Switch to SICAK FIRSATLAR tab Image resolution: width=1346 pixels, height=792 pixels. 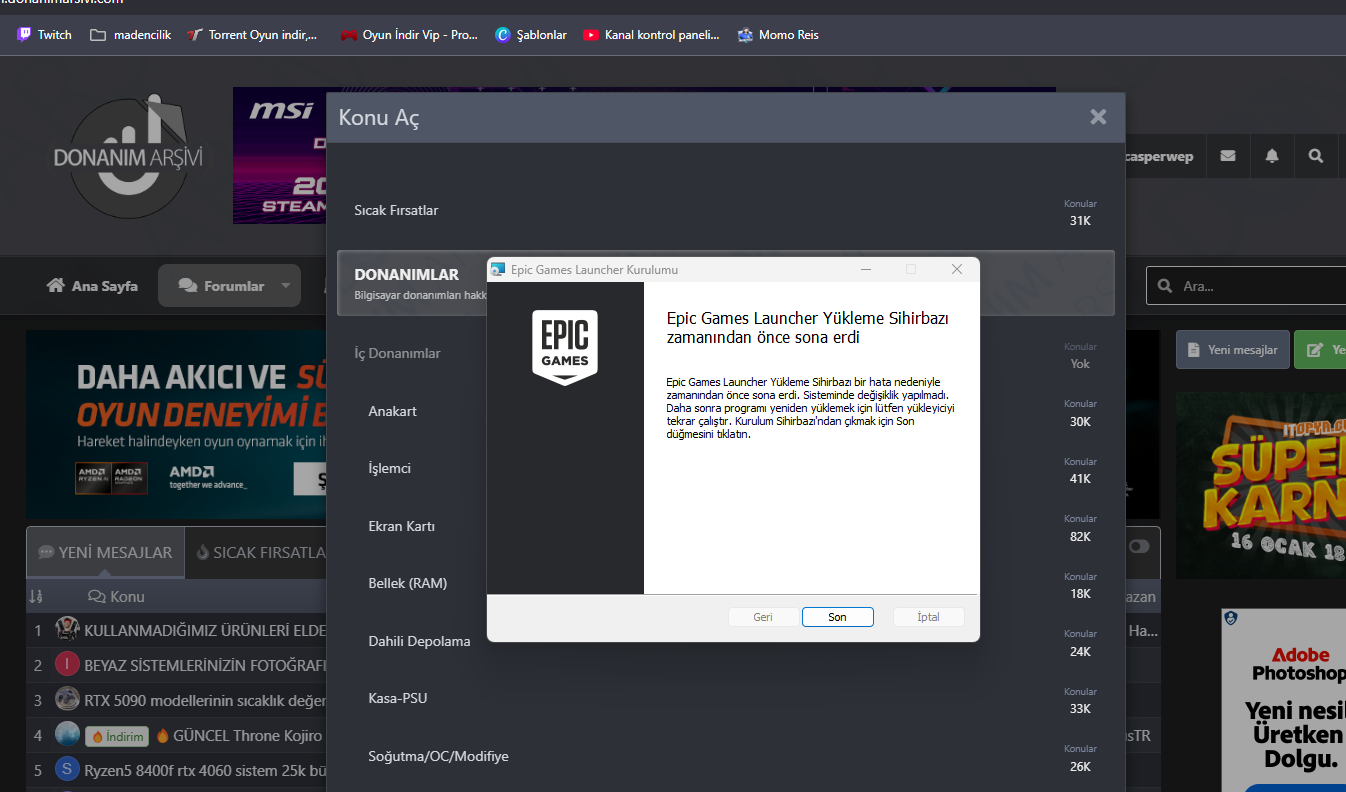260,552
